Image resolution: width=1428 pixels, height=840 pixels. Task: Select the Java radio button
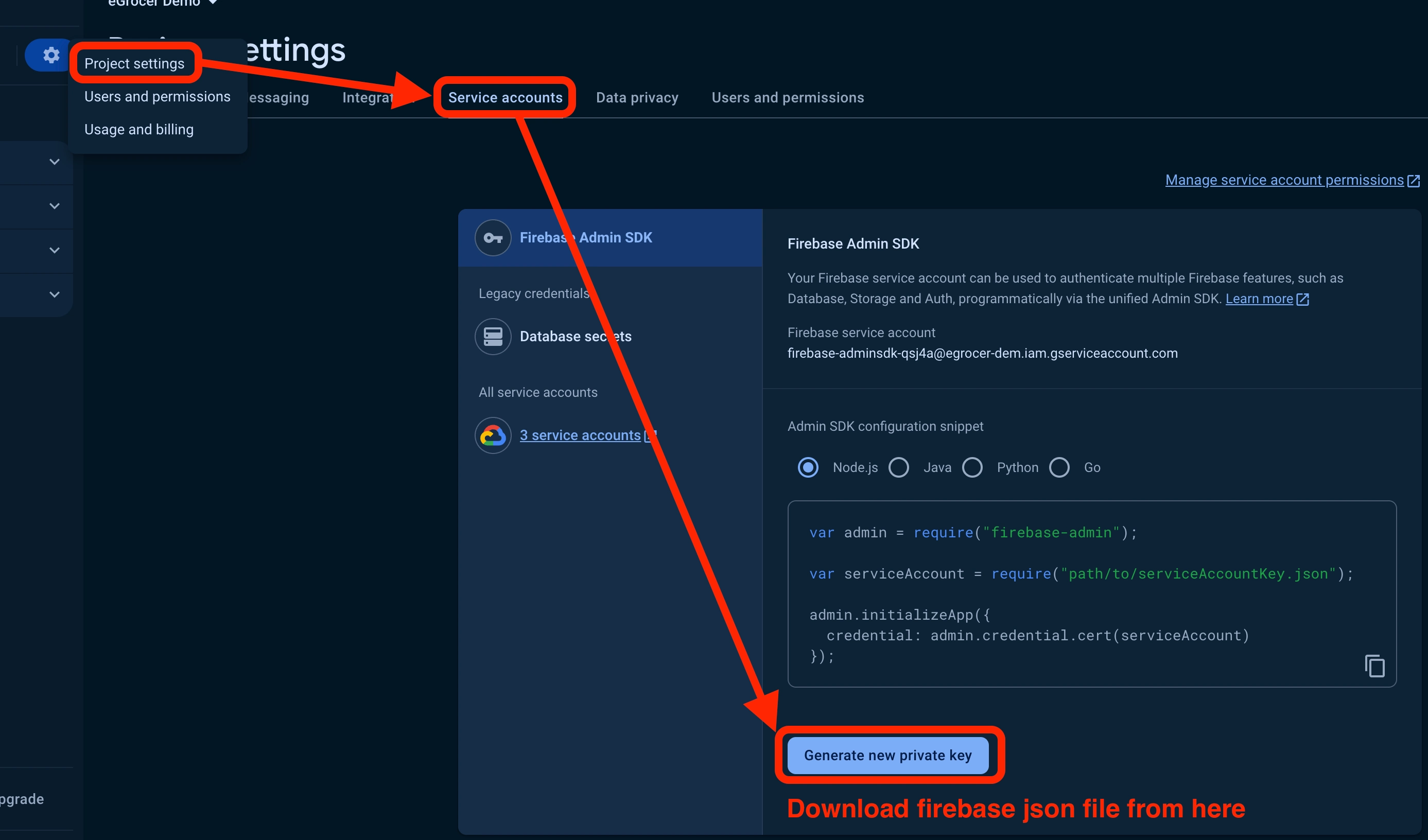[x=898, y=467]
